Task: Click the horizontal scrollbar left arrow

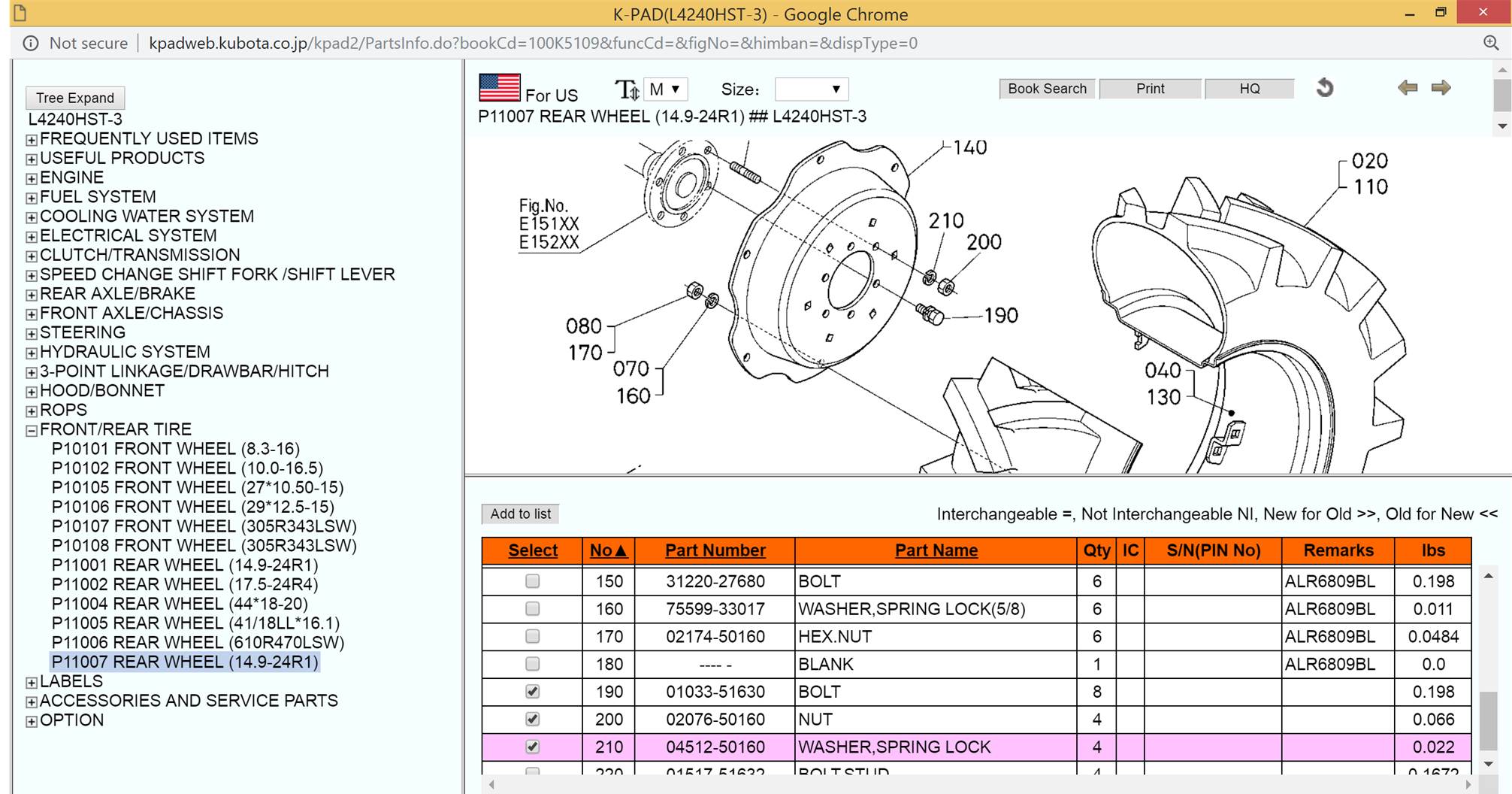Action: pyautogui.click(x=491, y=784)
